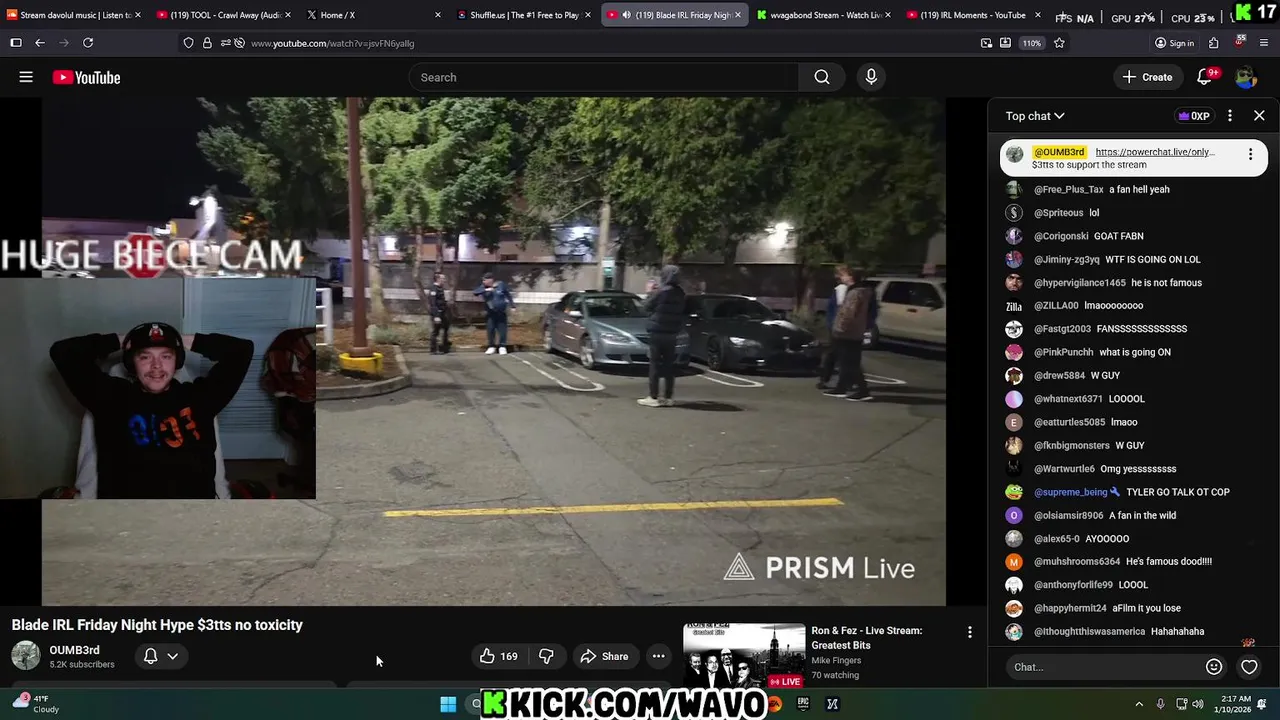Open the 0XP points badge in chat
Image resolution: width=1280 pixels, height=720 pixels.
click(1194, 116)
